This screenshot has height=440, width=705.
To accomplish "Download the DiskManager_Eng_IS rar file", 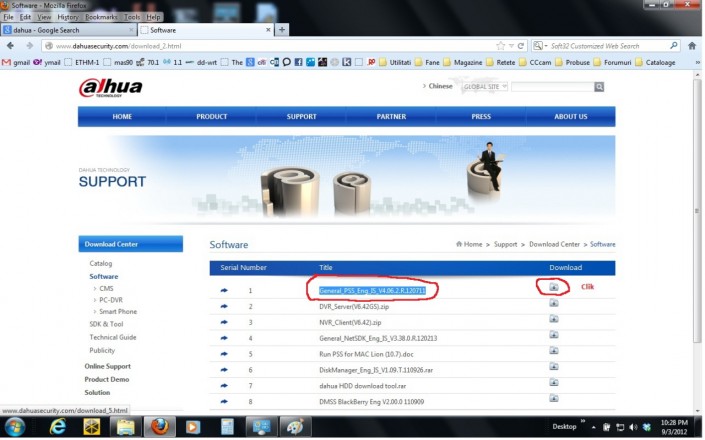I will pos(553,369).
